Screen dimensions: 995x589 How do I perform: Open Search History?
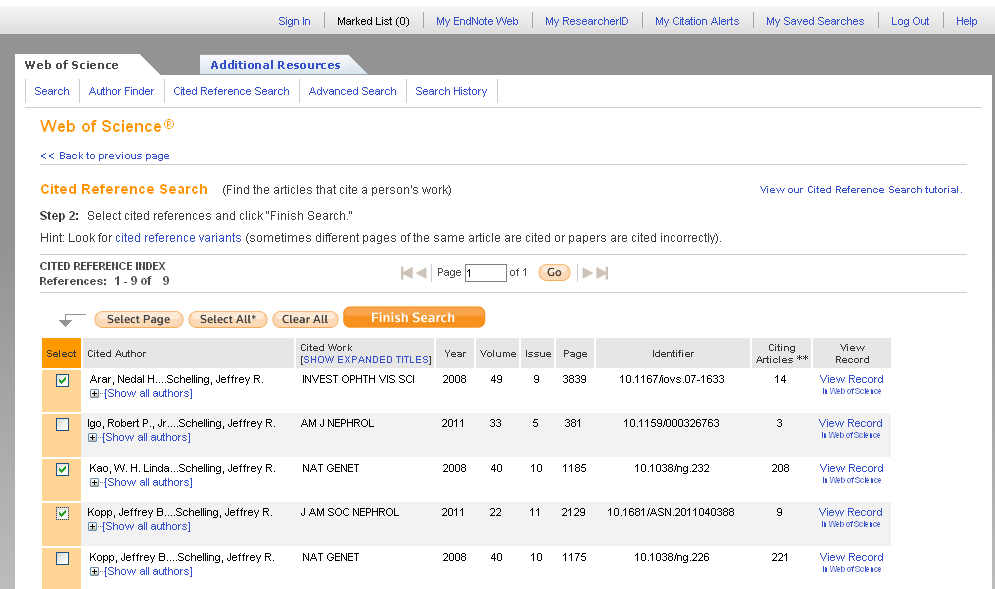point(451,91)
